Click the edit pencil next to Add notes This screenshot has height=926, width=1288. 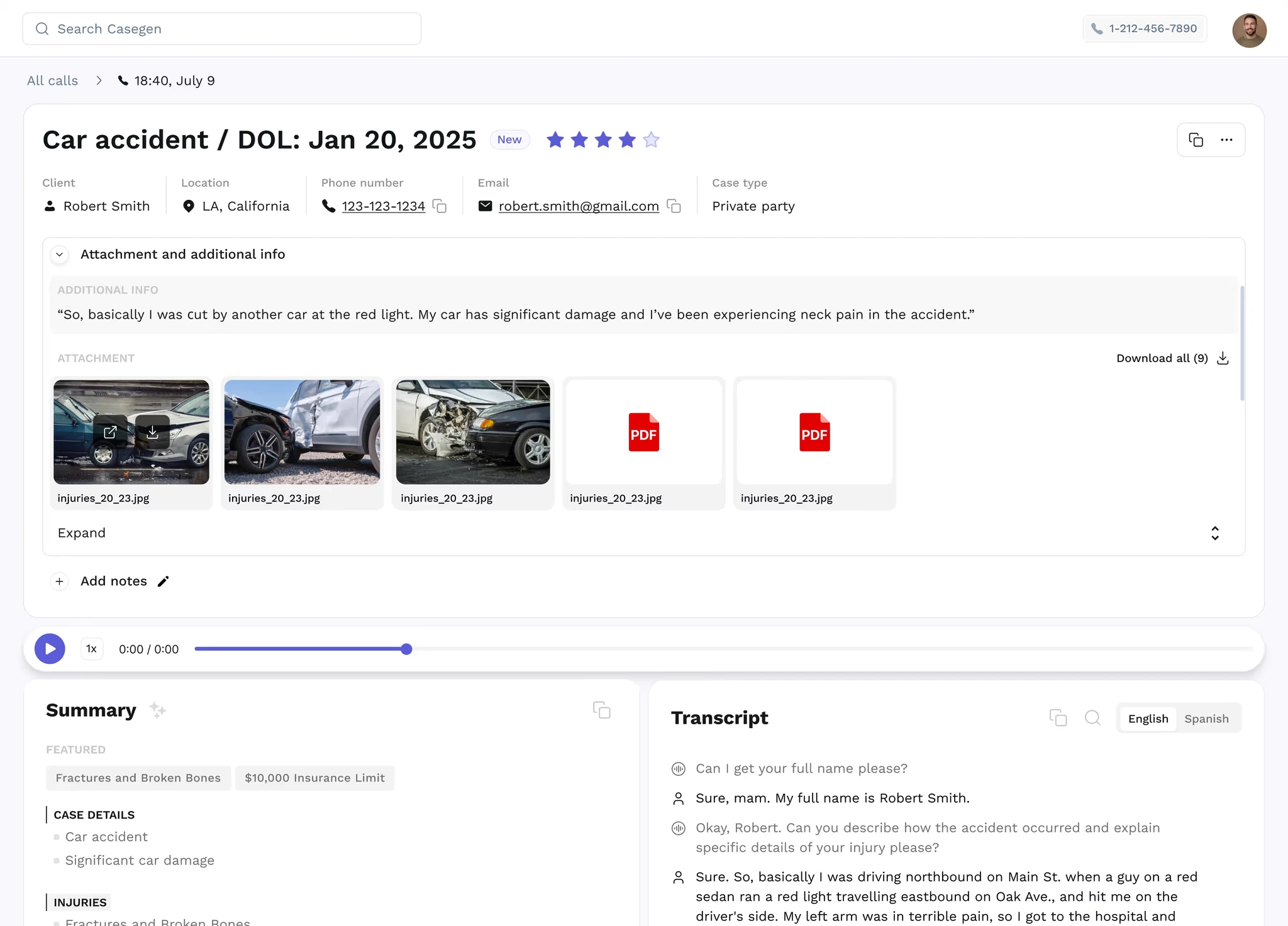(x=164, y=582)
